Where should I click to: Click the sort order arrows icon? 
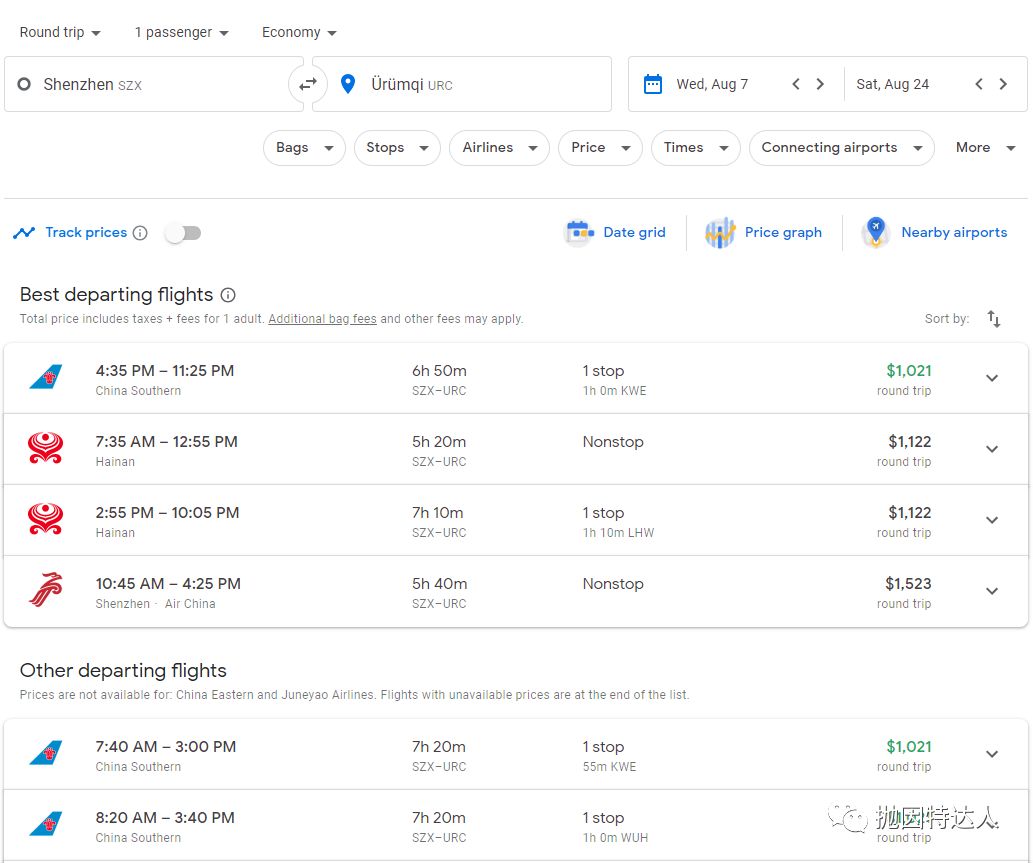pos(993,319)
